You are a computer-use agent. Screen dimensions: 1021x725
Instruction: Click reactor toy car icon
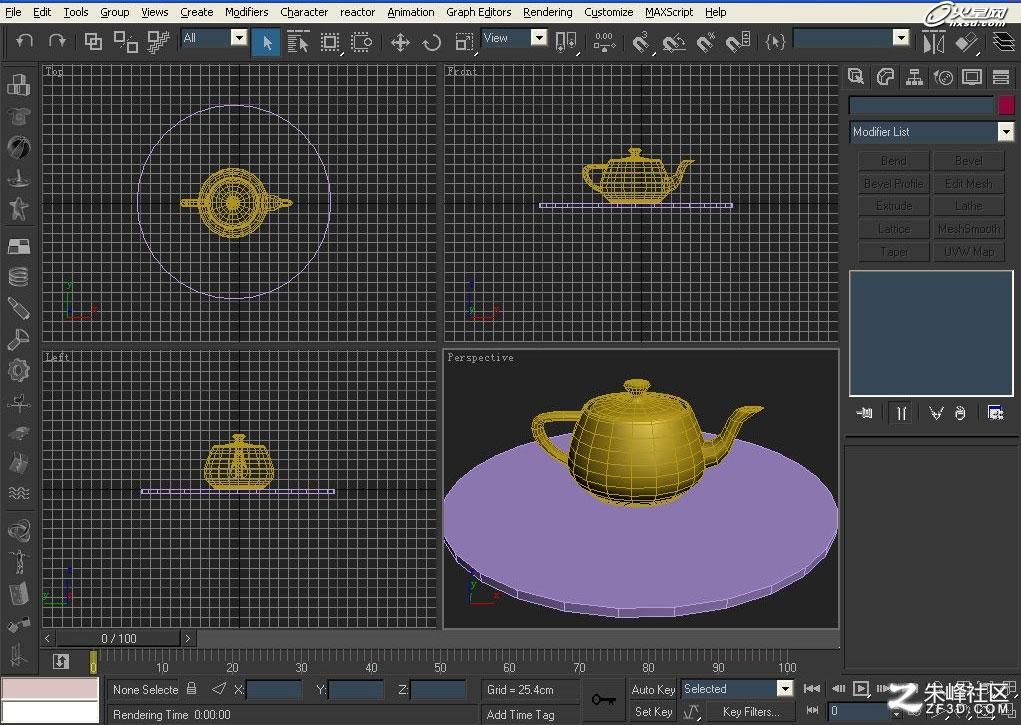[x=19, y=432]
